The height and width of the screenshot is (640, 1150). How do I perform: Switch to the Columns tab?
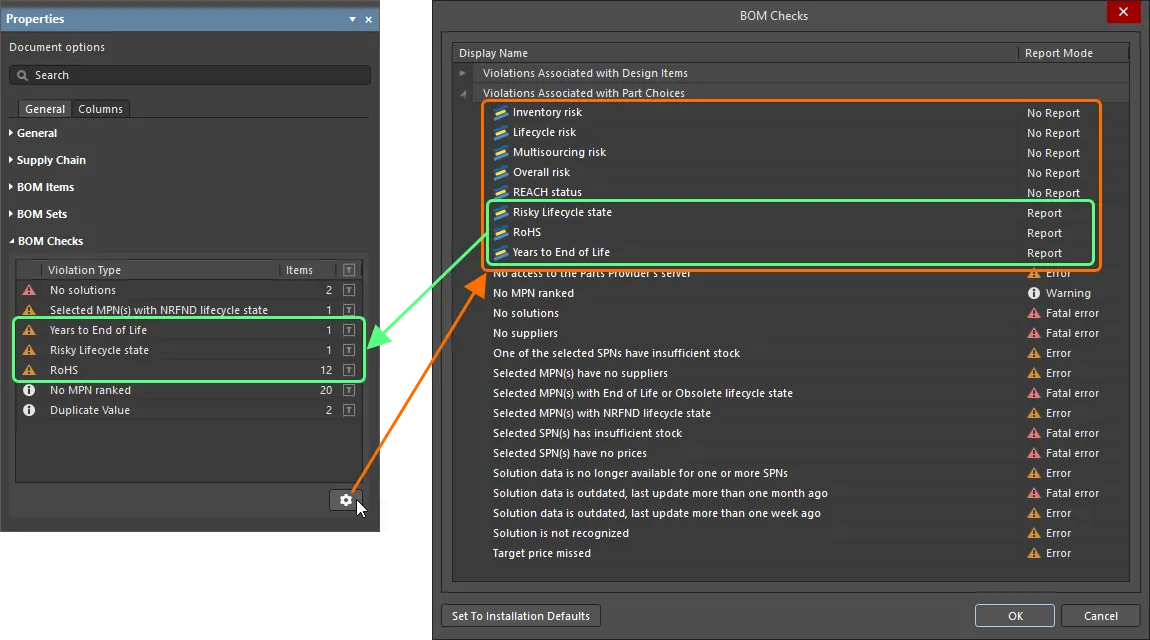pos(100,109)
